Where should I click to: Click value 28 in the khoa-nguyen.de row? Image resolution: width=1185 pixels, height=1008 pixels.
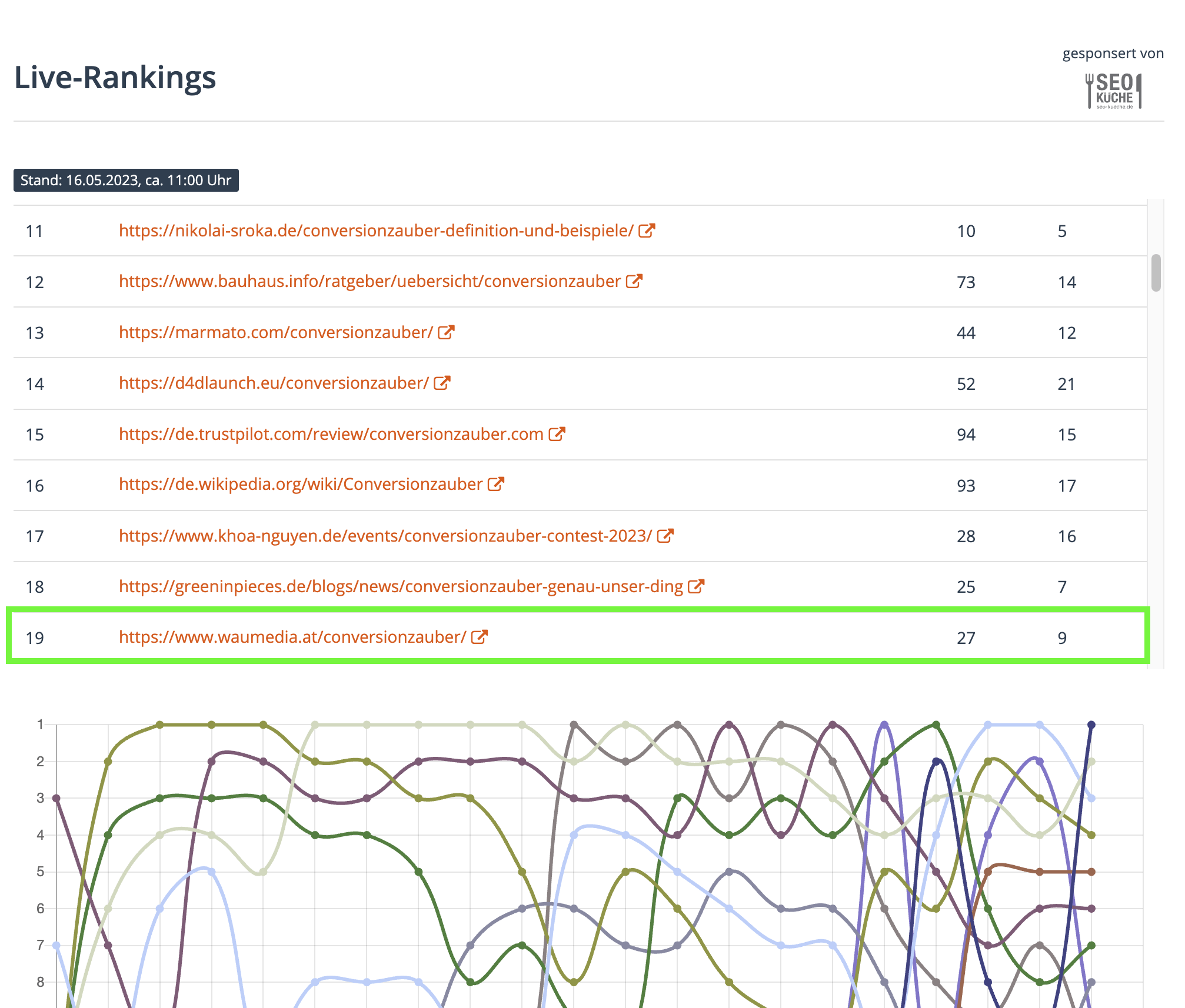click(966, 536)
